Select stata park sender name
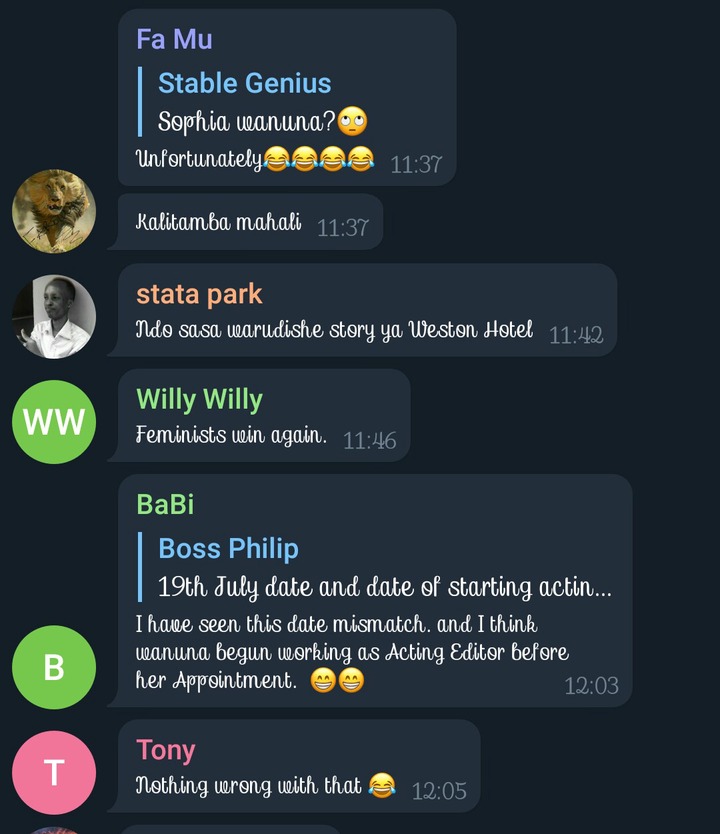The height and width of the screenshot is (834, 720). coord(199,294)
